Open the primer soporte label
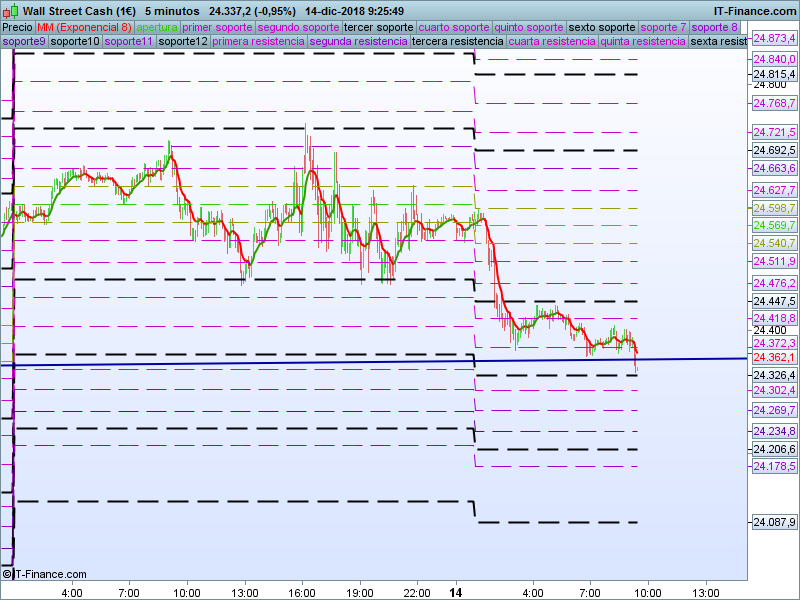 [x=217, y=27]
